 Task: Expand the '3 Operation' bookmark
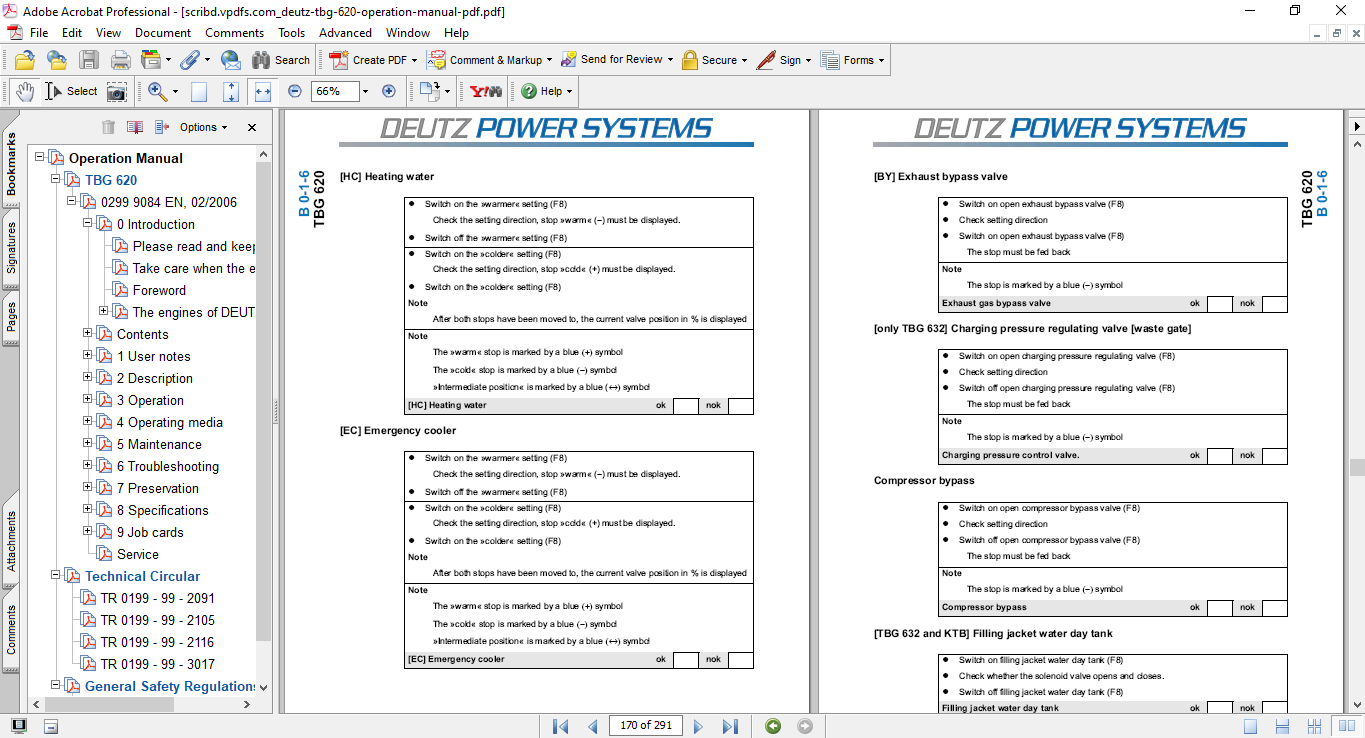click(x=88, y=400)
